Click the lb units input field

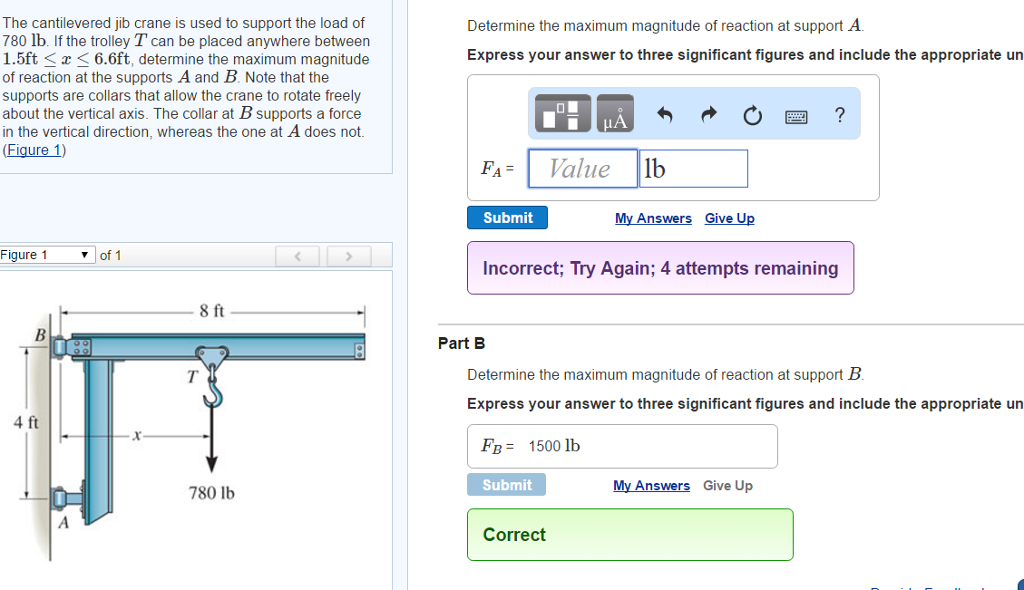tap(693, 168)
